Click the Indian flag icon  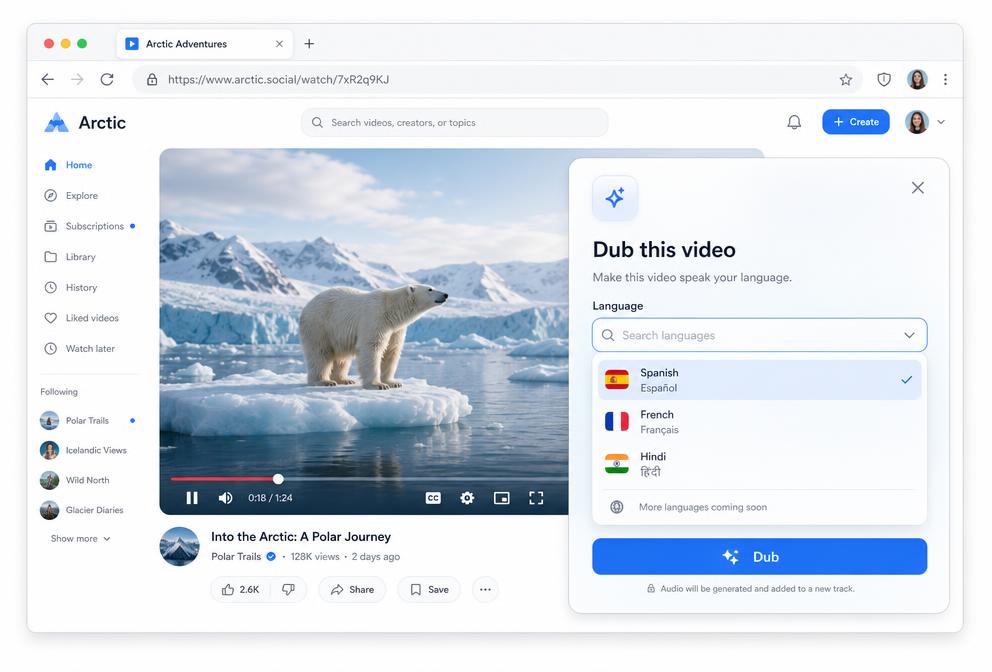click(x=616, y=464)
